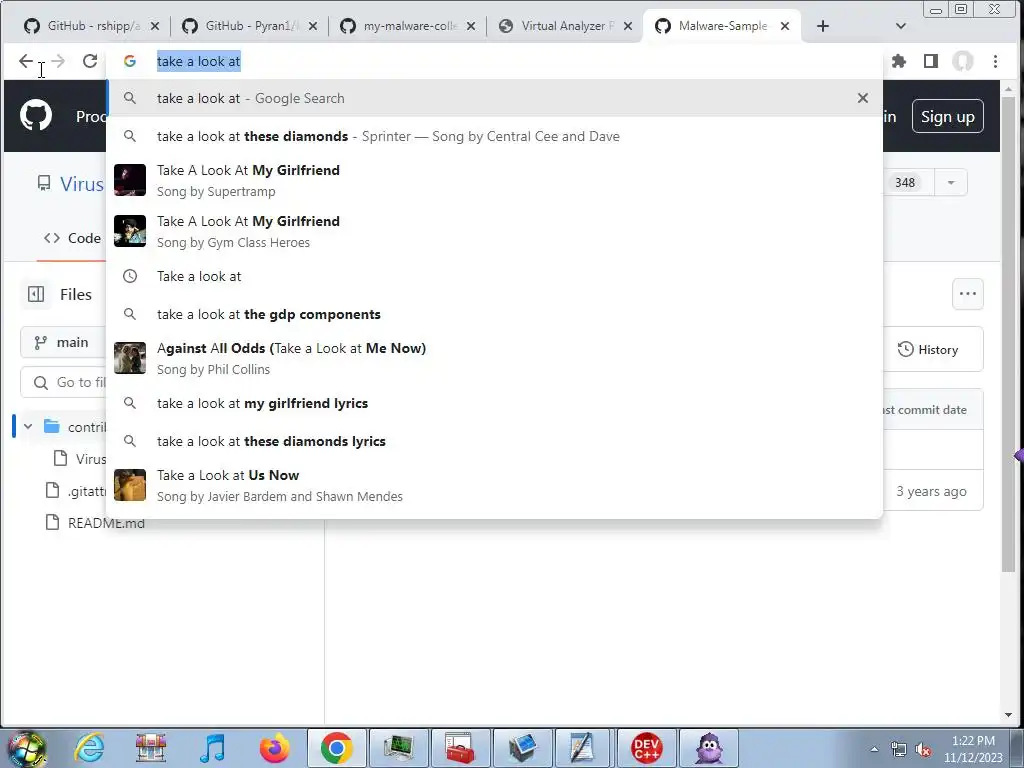Click the Phil Collins album thumbnail
Screen dimensions: 1024x768
pos(130,358)
